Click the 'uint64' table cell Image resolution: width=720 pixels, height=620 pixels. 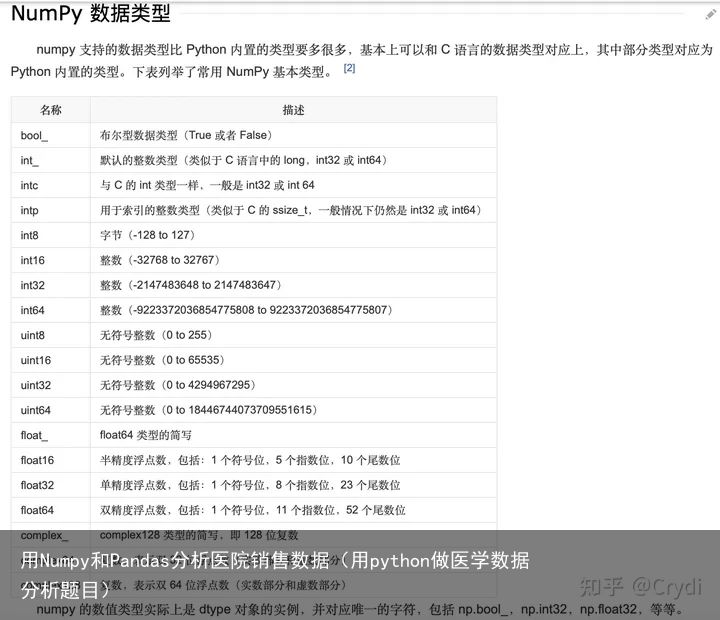pyautogui.click(x=51, y=411)
